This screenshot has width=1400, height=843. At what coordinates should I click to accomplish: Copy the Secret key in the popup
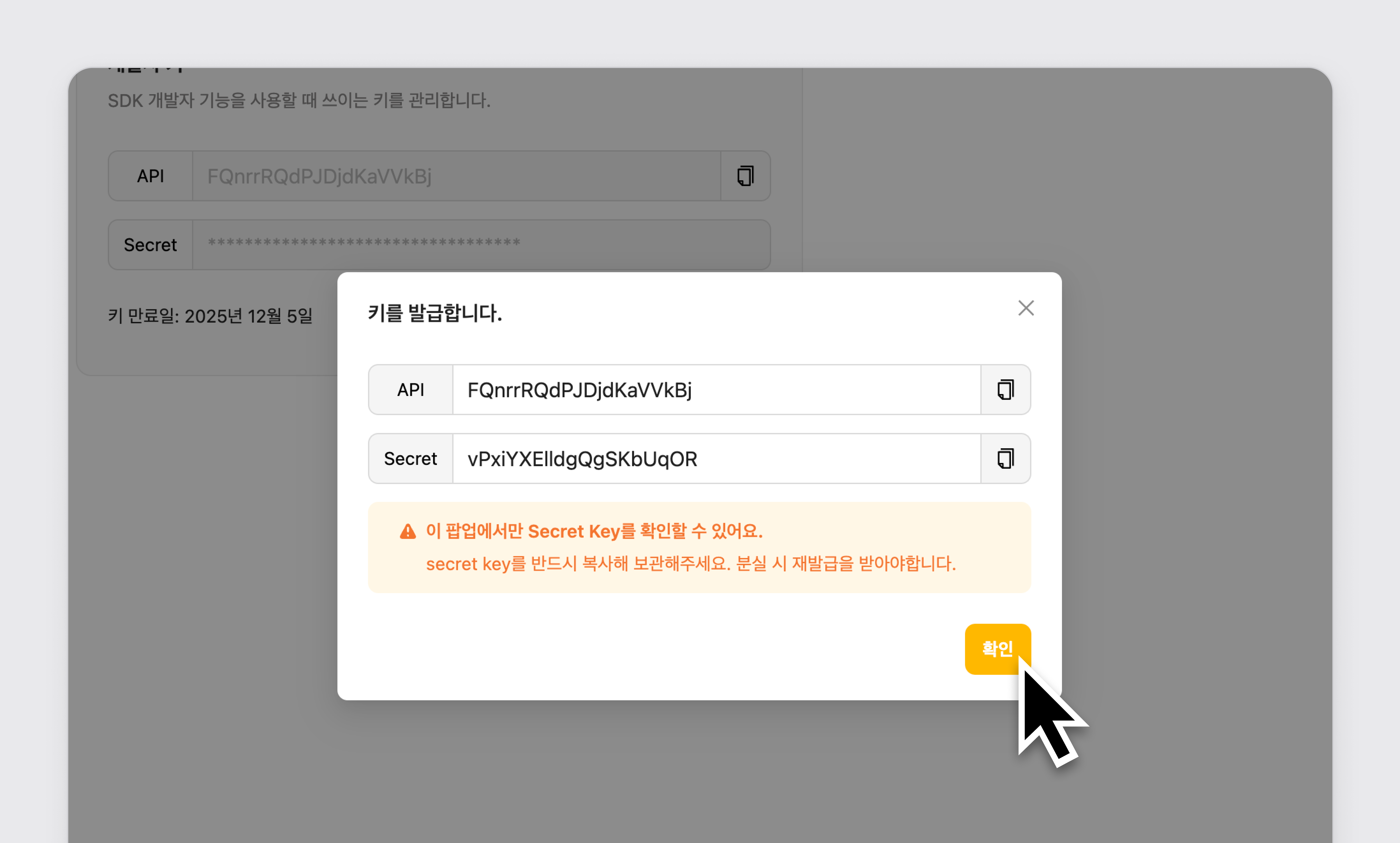tap(1005, 458)
